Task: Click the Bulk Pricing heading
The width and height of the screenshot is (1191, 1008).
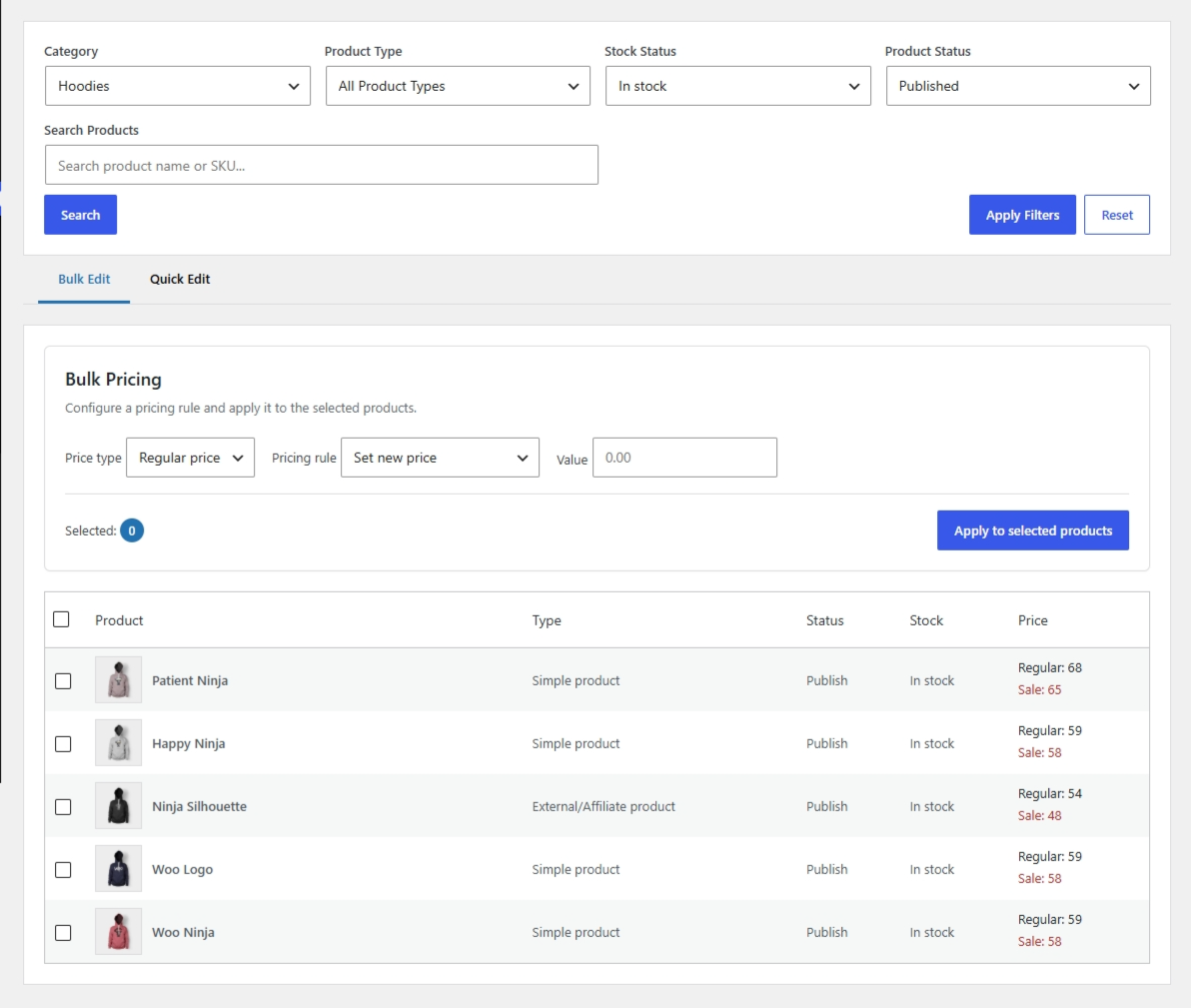Action: coord(113,379)
